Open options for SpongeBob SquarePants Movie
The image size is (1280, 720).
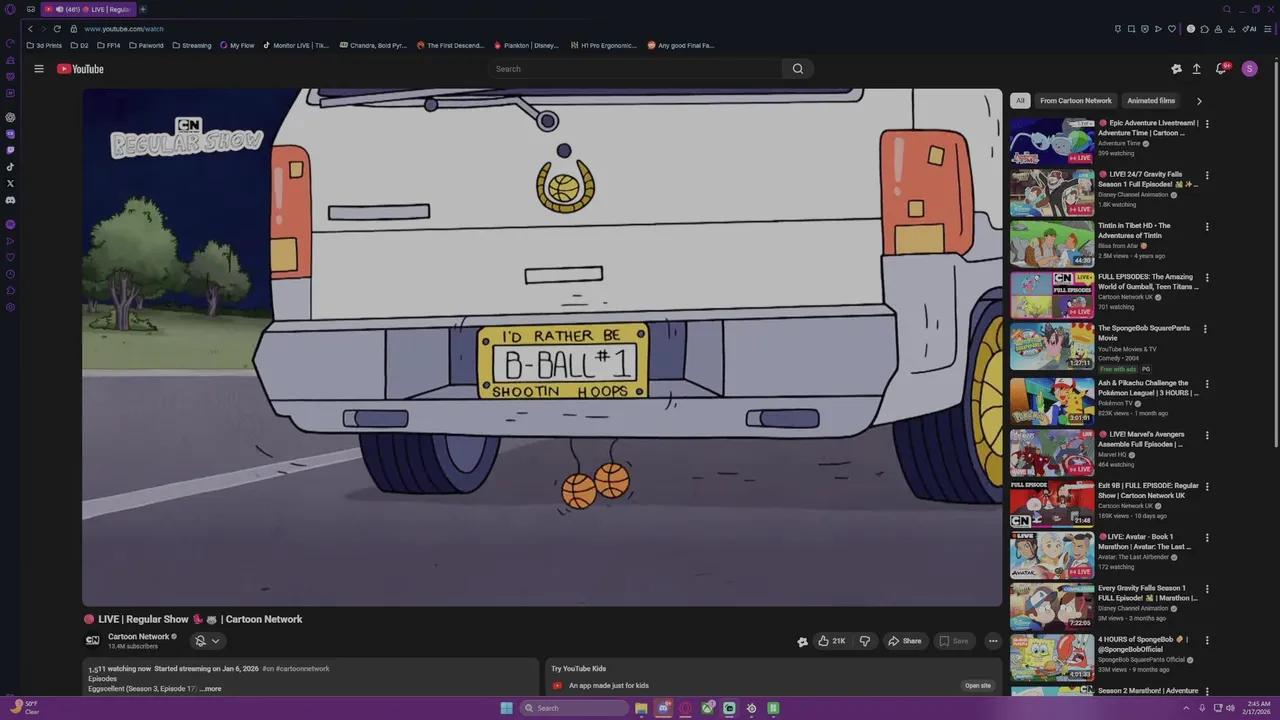point(1205,329)
